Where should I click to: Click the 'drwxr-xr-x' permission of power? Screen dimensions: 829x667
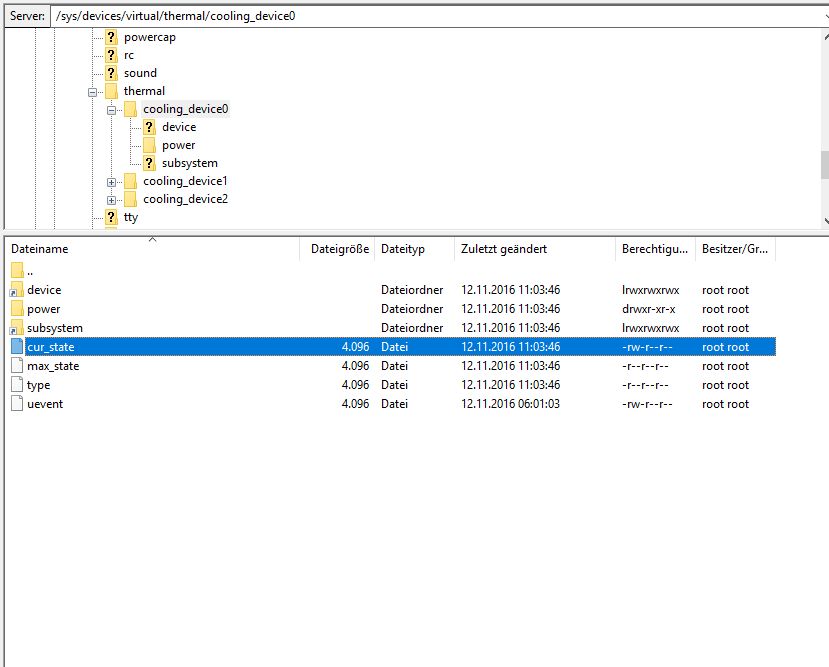(649, 309)
